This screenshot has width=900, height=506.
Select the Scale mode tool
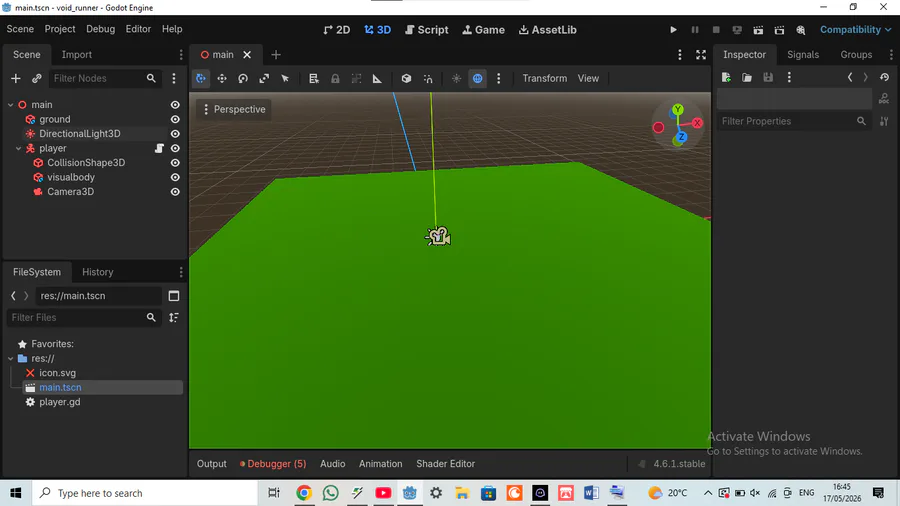click(x=264, y=79)
